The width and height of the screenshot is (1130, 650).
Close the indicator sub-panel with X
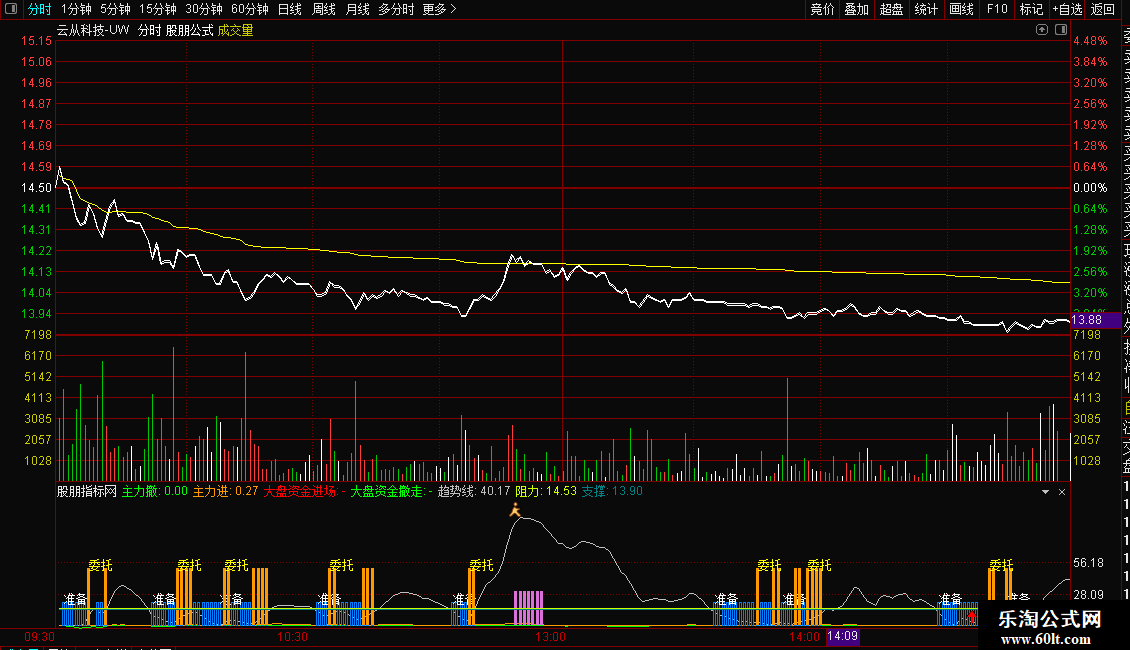click(1062, 492)
